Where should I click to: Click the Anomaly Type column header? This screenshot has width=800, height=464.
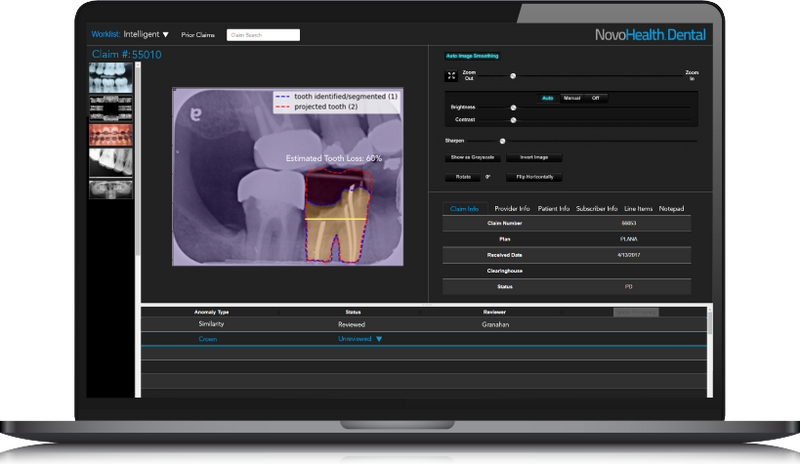(211, 312)
